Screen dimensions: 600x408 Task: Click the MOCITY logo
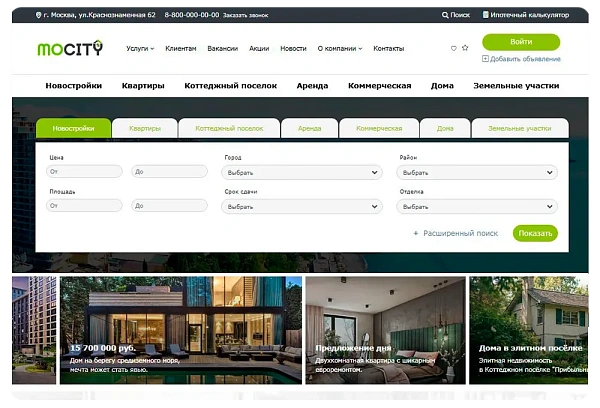70,48
